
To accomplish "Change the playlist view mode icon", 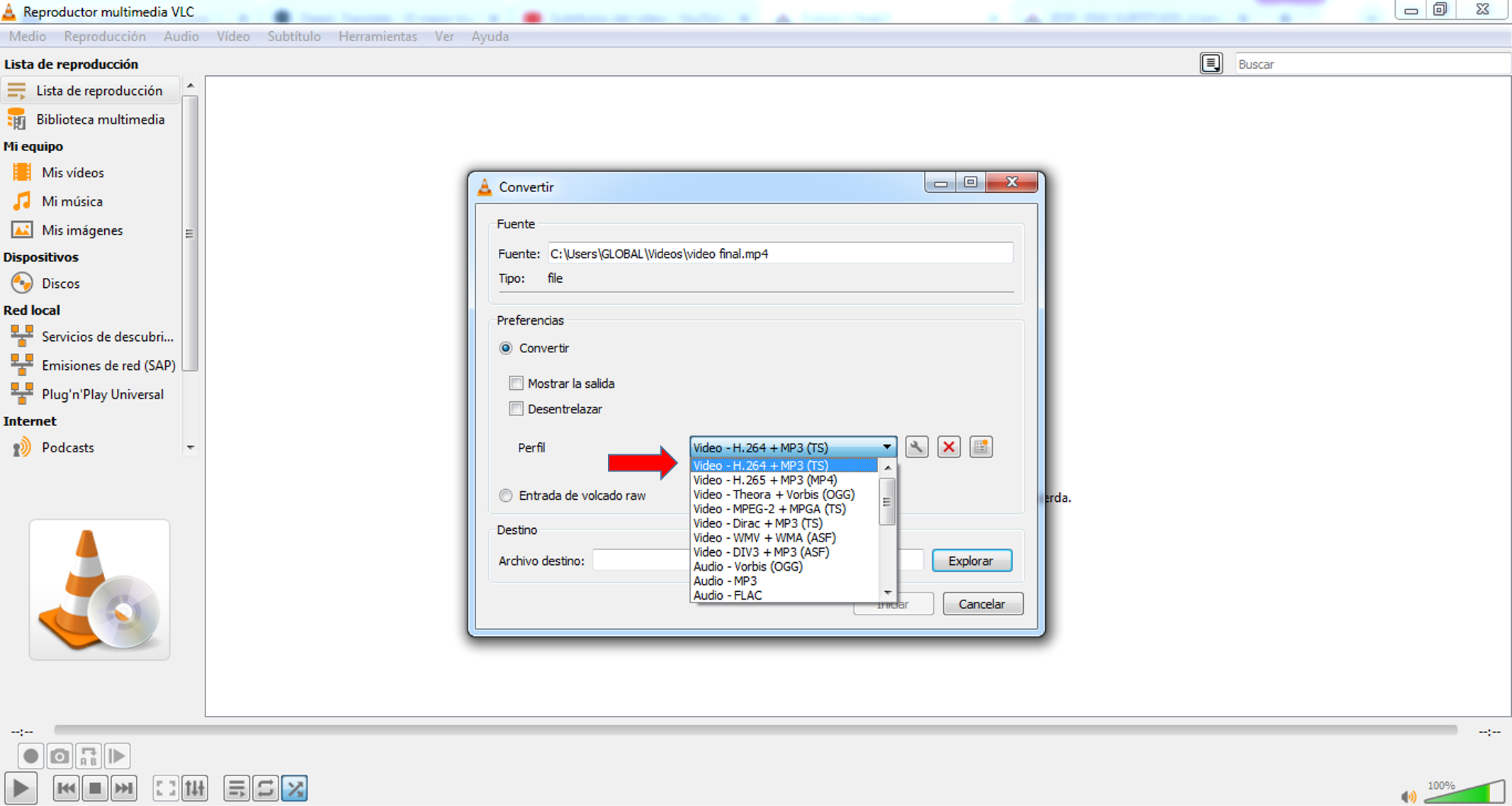I will tap(1211, 64).
